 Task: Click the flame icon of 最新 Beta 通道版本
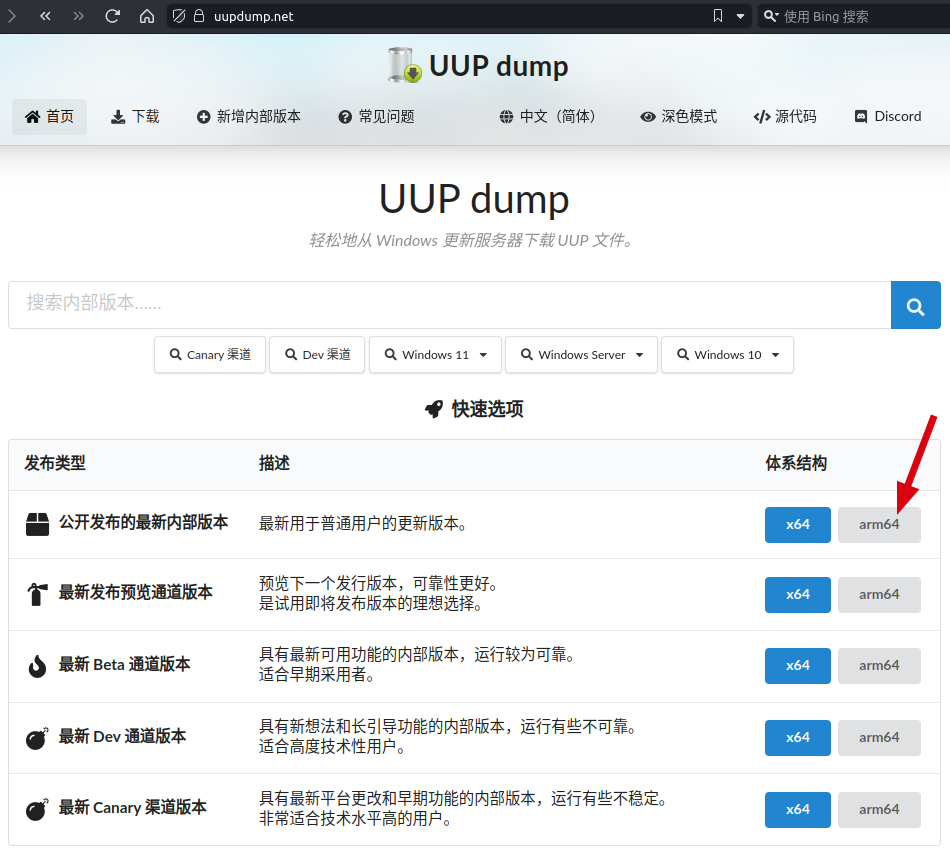point(38,666)
